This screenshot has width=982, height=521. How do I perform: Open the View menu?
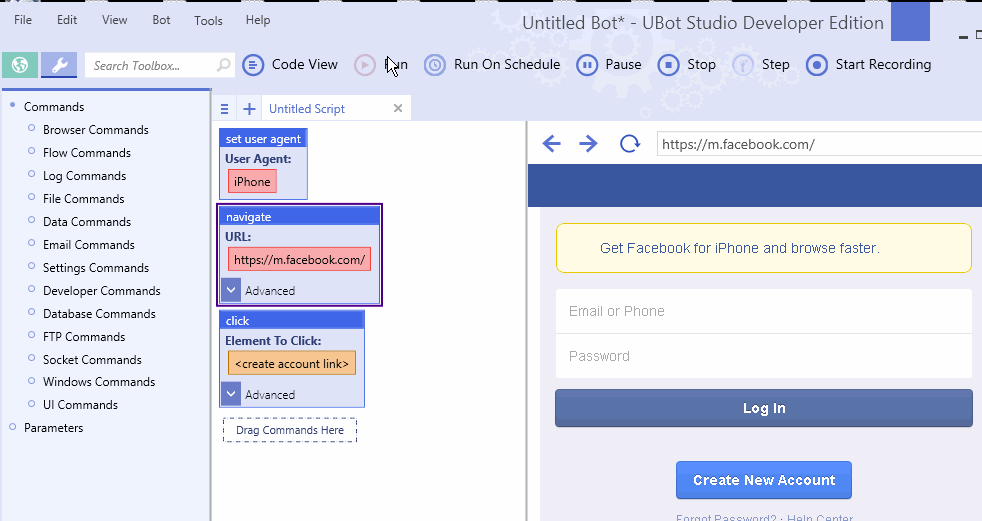coord(115,20)
